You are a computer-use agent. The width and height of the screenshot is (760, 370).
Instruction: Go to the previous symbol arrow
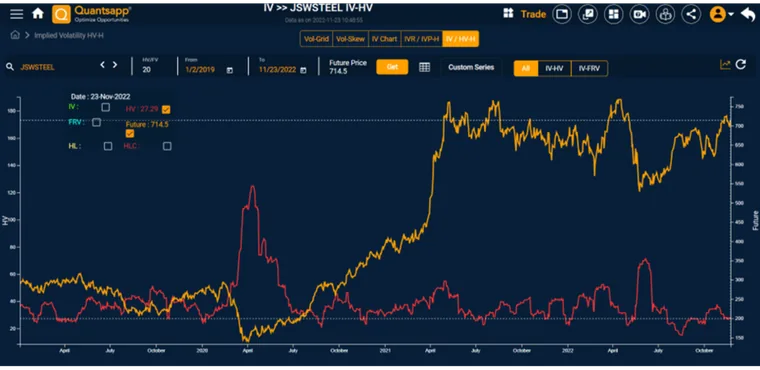pyautogui.click(x=102, y=64)
